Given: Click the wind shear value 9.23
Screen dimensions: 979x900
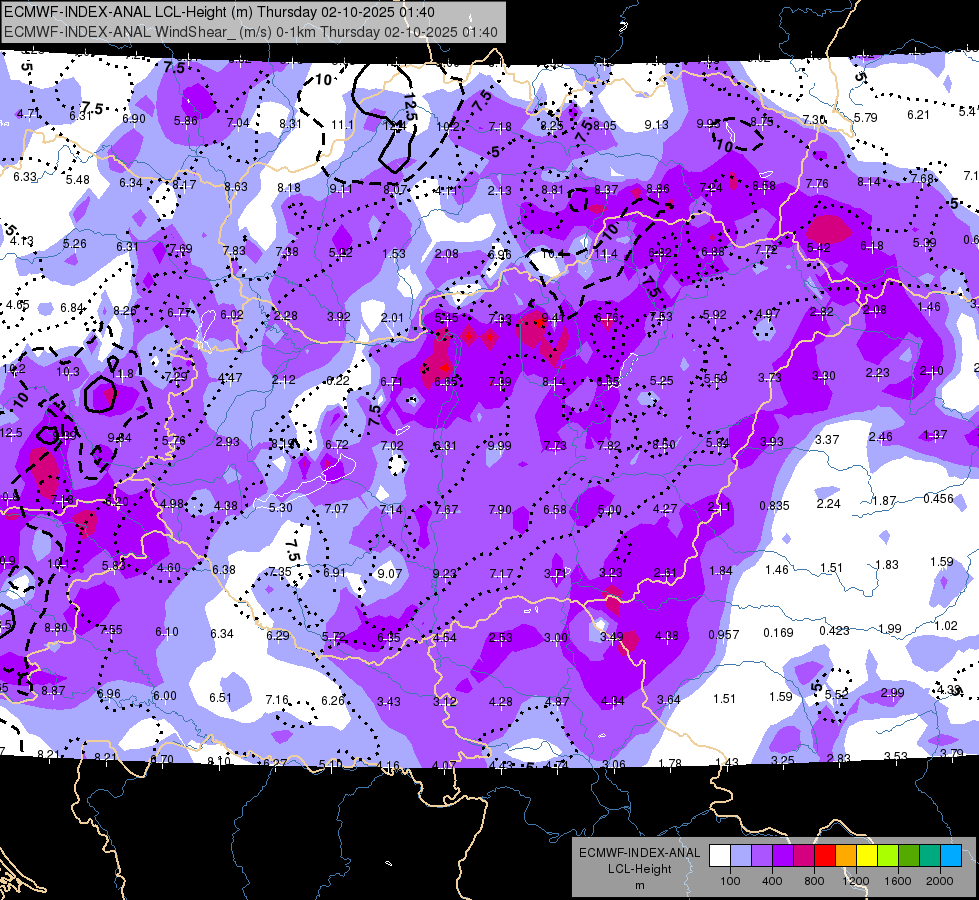Looking at the screenshot, I should click(445, 573).
